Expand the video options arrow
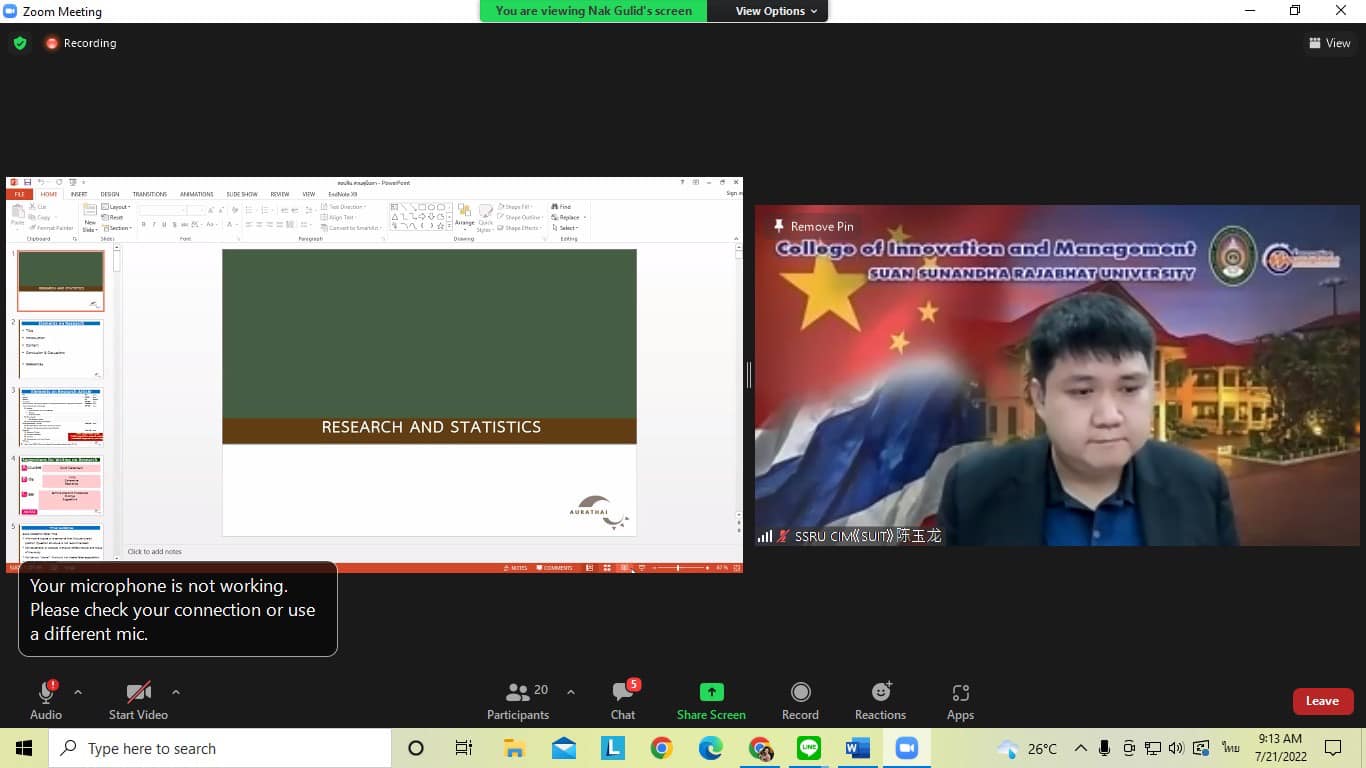 coord(176,692)
